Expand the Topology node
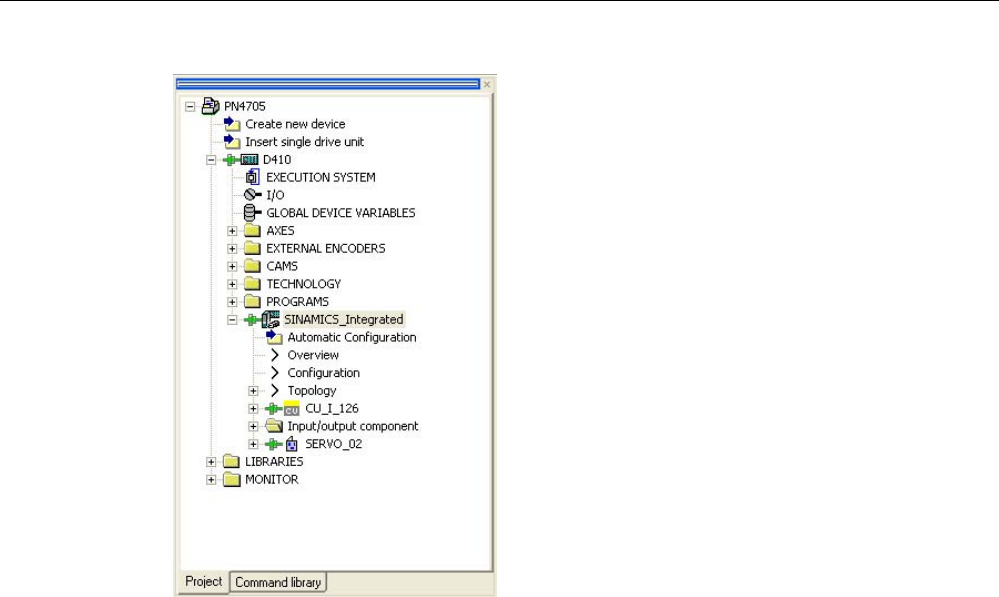The width and height of the screenshot is (999, 597). tap(254, 391)
